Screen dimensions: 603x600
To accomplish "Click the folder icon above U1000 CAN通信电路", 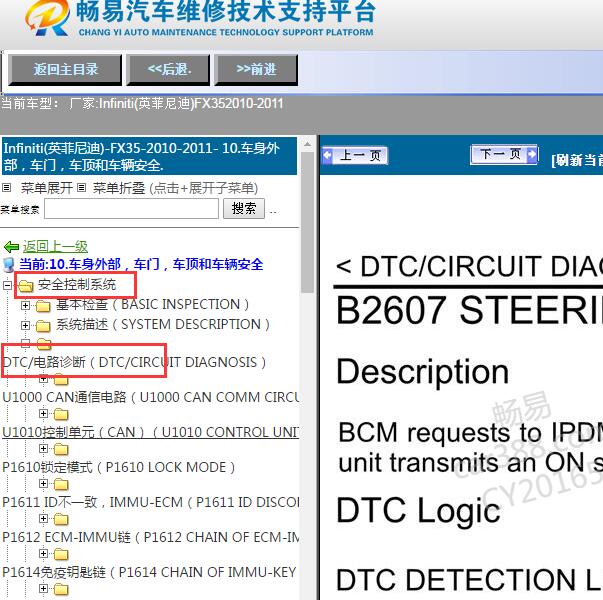I will [x=61, y=380].
